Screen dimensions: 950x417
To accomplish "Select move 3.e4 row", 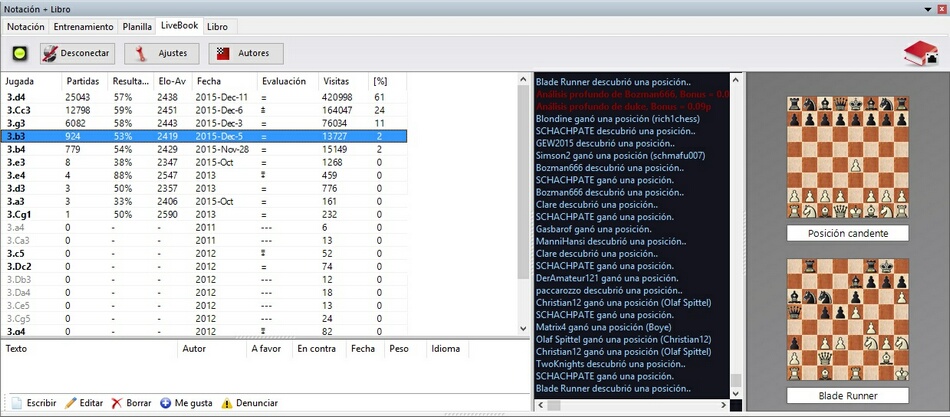I will 204,175.
